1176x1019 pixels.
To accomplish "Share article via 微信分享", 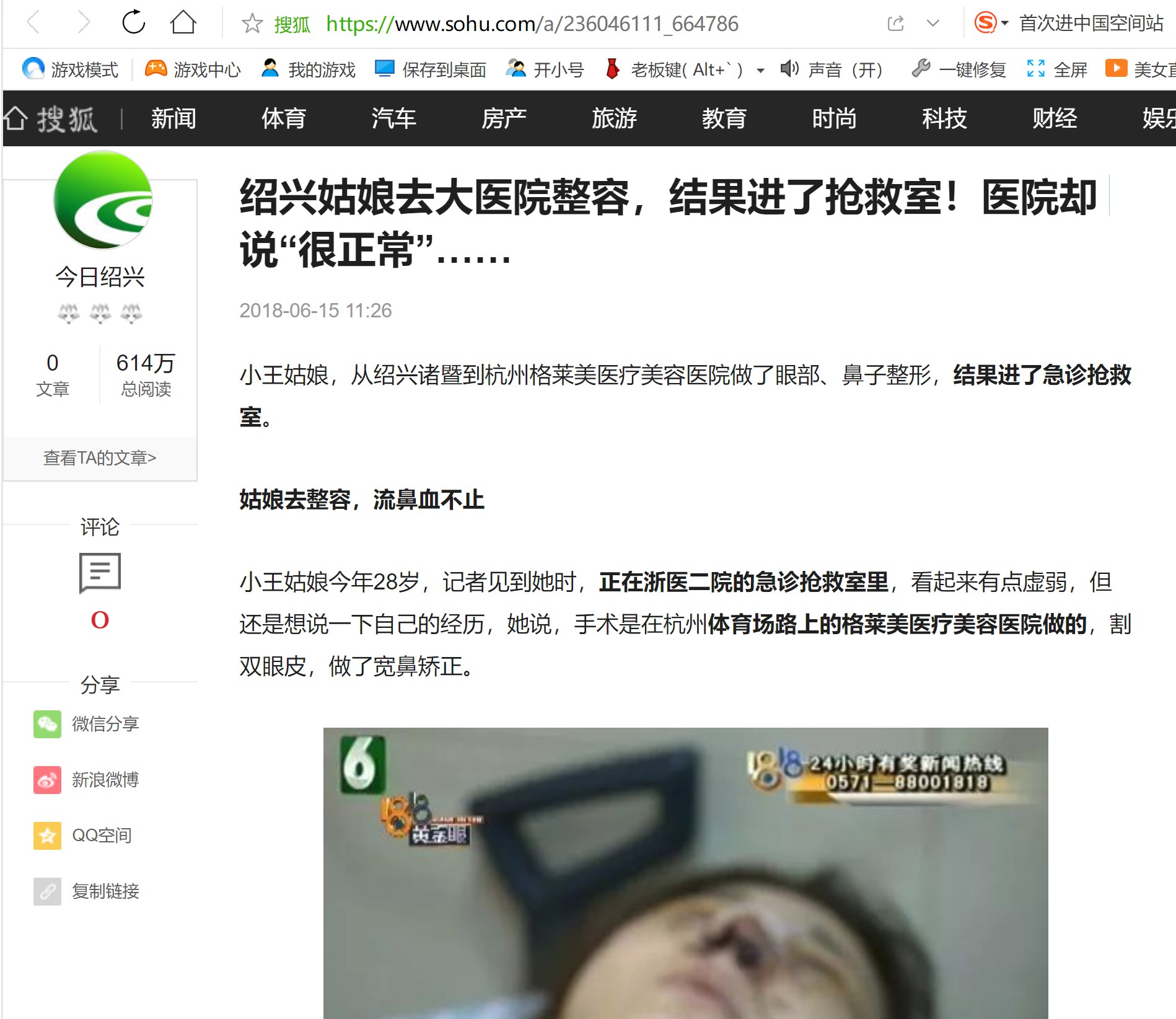I will point(86,724).
